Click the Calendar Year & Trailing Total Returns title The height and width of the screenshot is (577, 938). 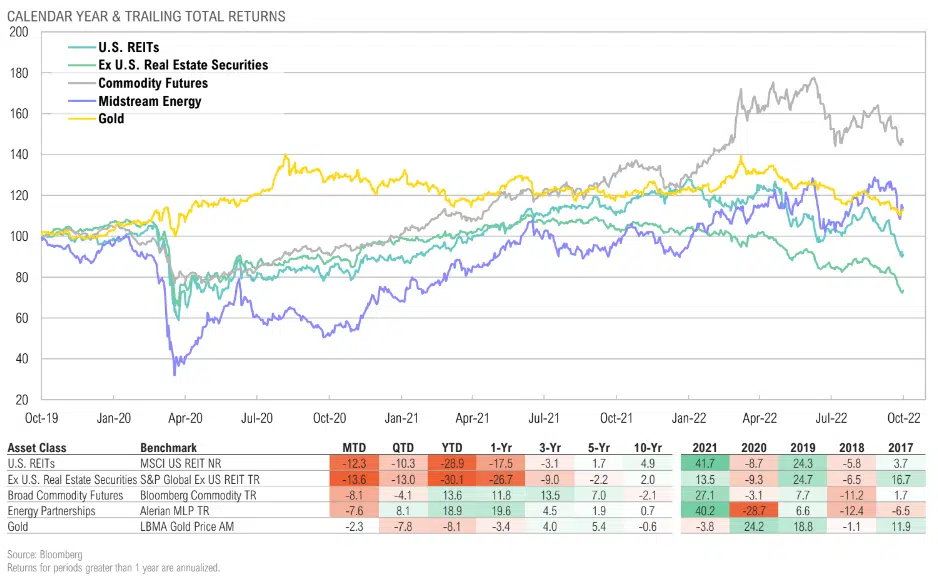(x=148, y=16)
